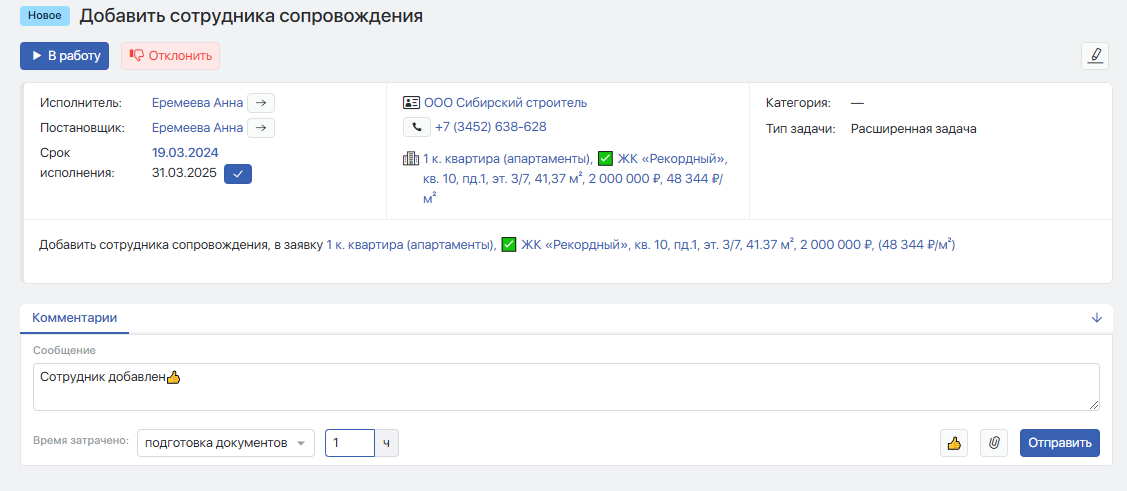The width and height of the screenshot is (1127, 491).
Task: Click the edit pencil icon at top right
Action: click(x=1095, y=56)
